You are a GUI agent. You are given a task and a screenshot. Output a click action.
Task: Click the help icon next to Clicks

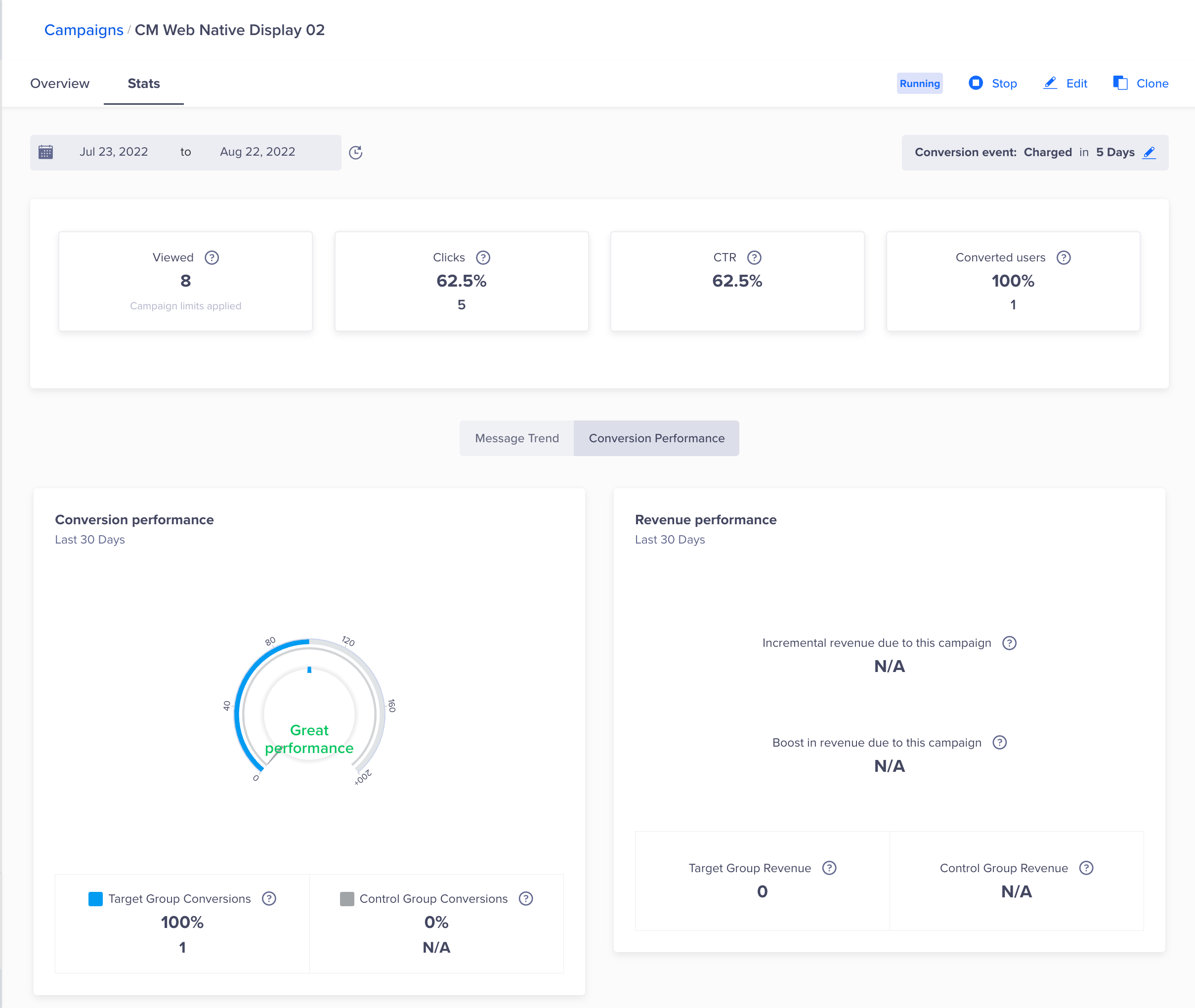coord(483,258)
